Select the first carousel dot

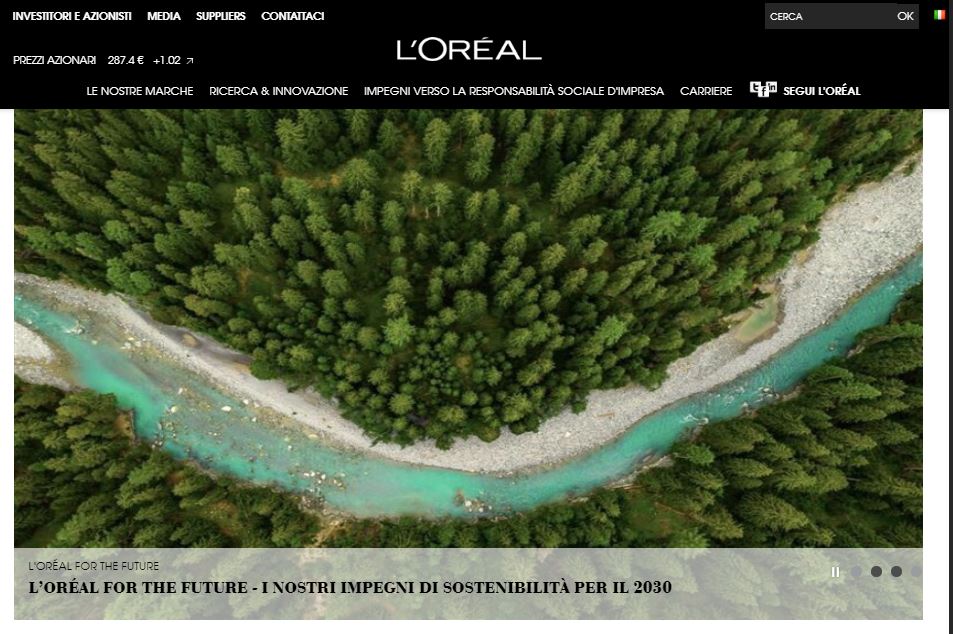856,571
